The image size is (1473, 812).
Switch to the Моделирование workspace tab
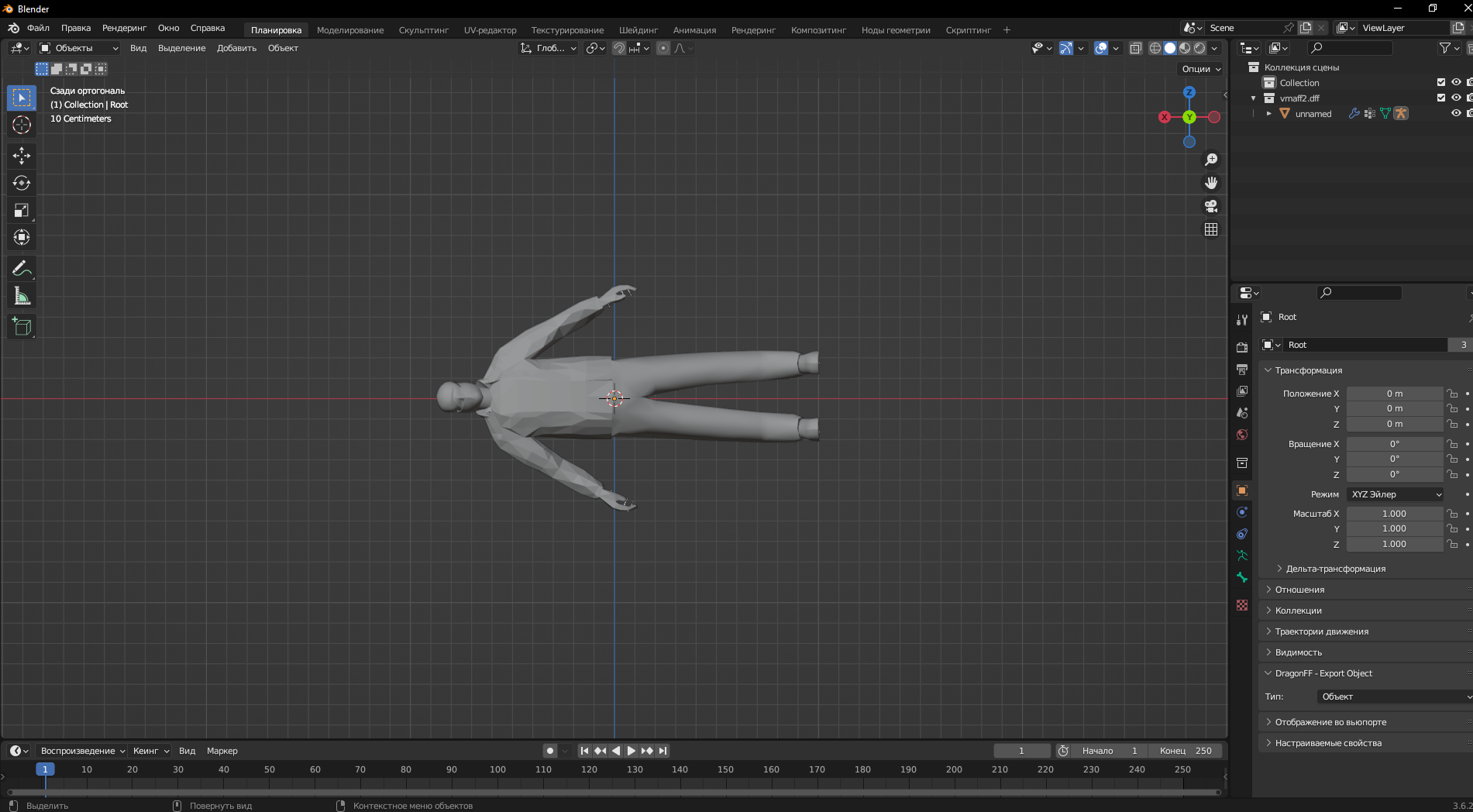(x=349, y=30)
